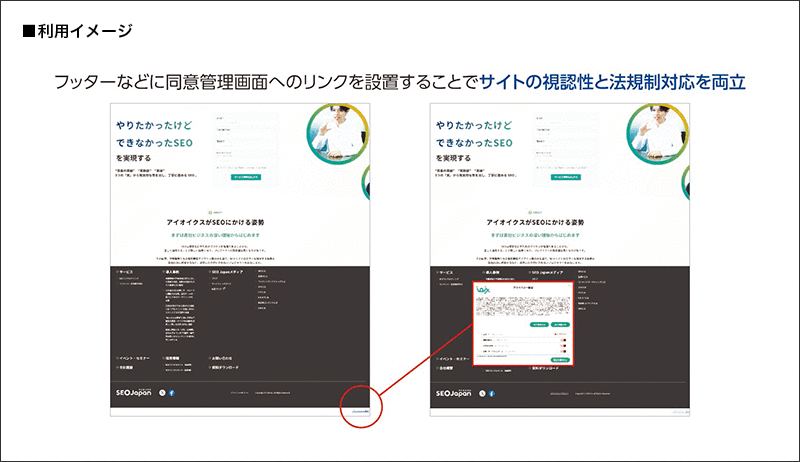This screenshot has height=462, width=800.
Task: Click privacy policy link beside copyright, right screenshot
Action: pos(560,394)
